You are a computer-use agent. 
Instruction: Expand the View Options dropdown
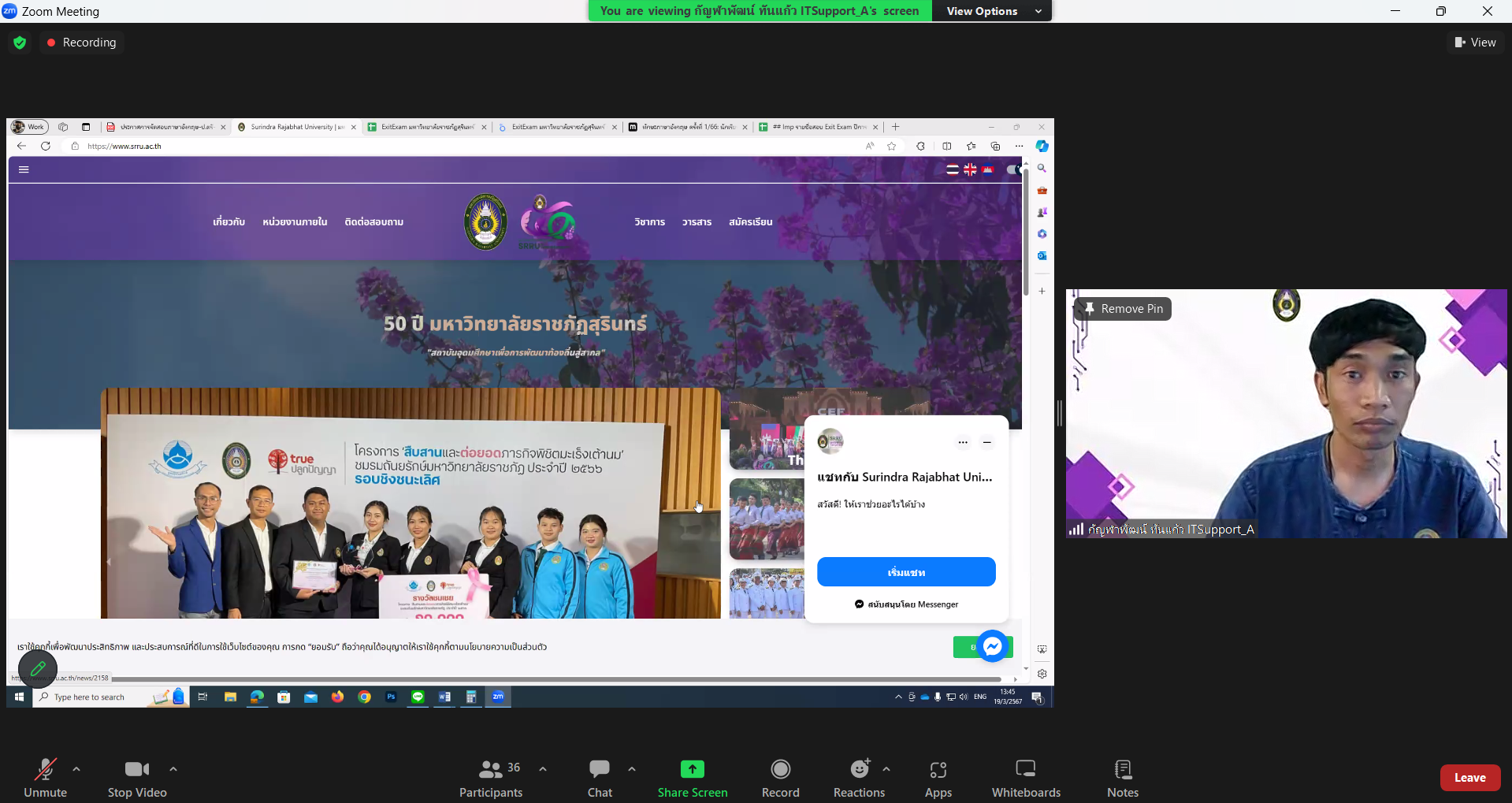tap(992, 11)
